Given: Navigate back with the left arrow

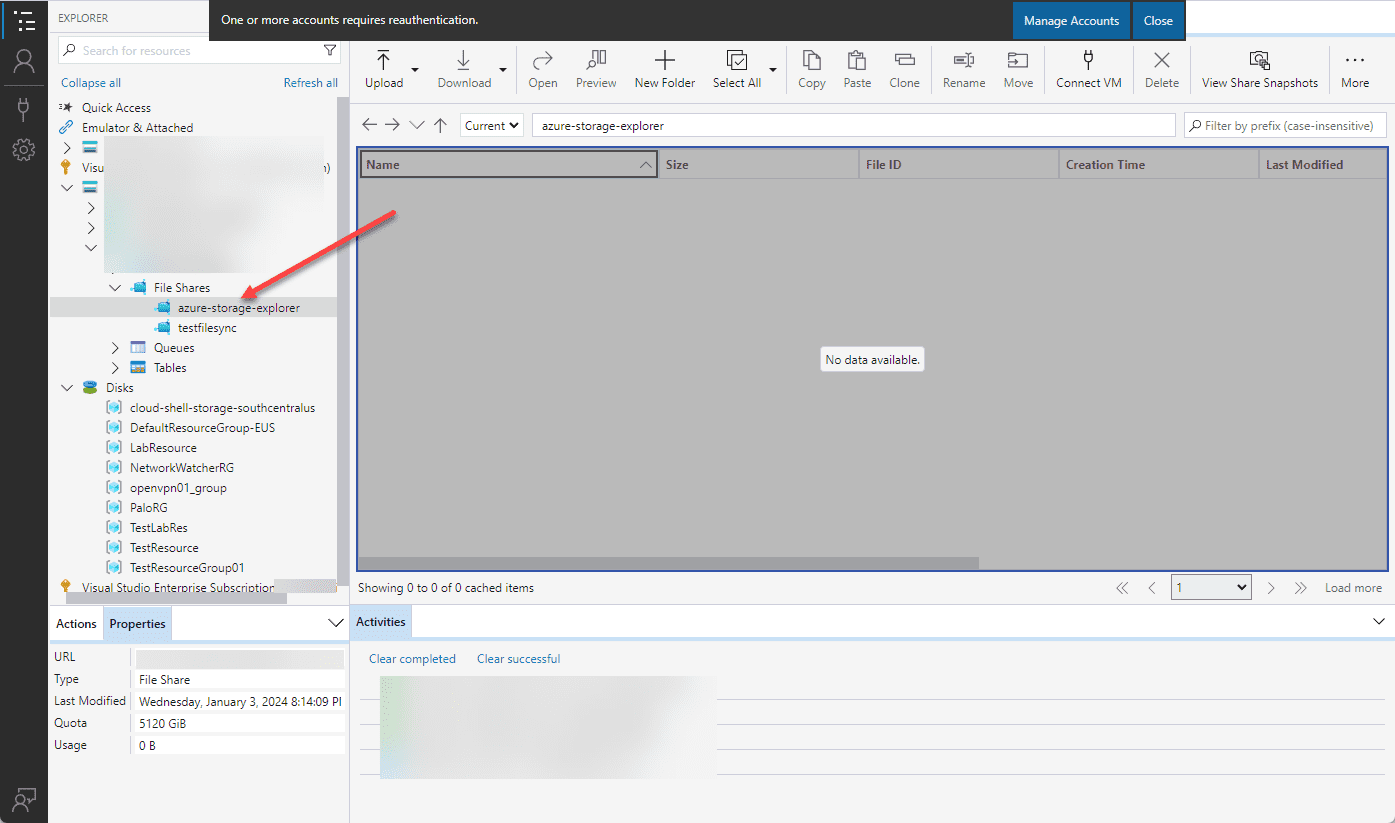Looking at the screenshot, I should click(370, 125).
